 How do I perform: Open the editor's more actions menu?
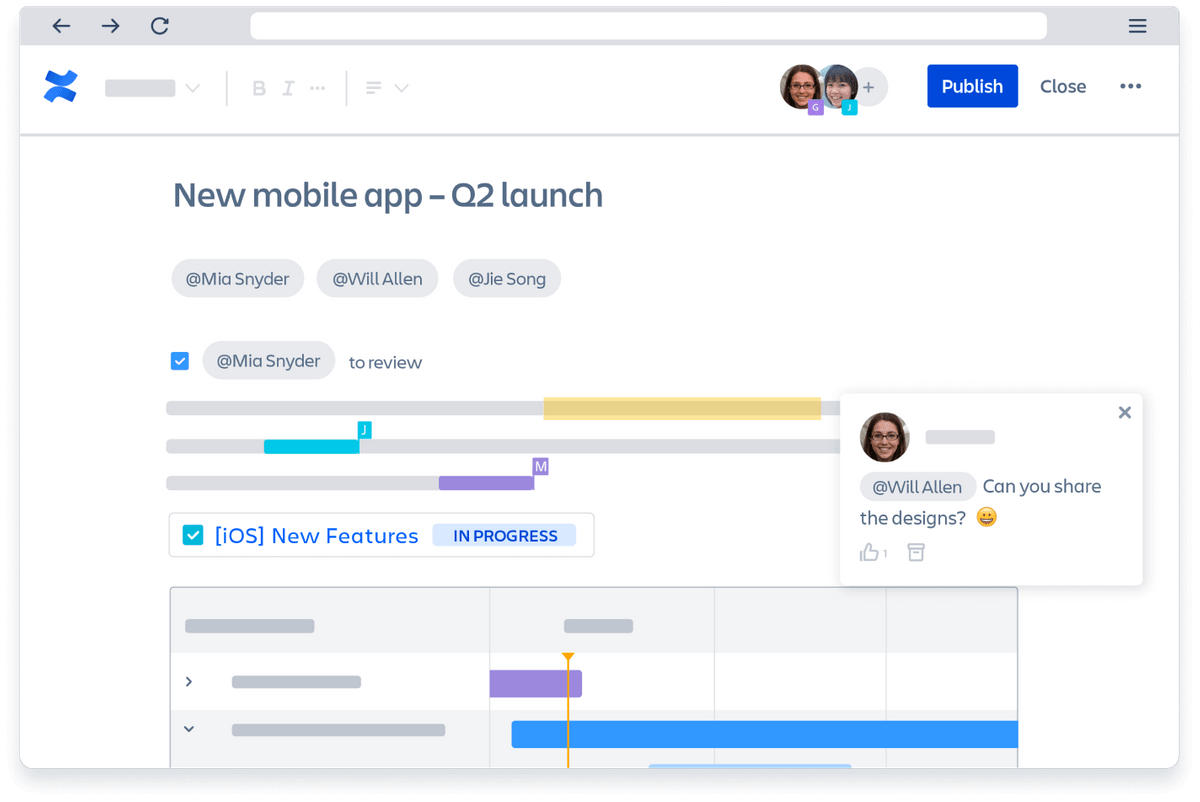coord(1131,87)
